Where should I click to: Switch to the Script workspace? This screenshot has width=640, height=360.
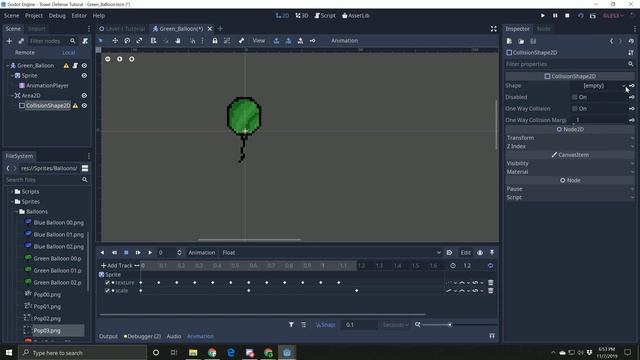click(x=325, y=16)
